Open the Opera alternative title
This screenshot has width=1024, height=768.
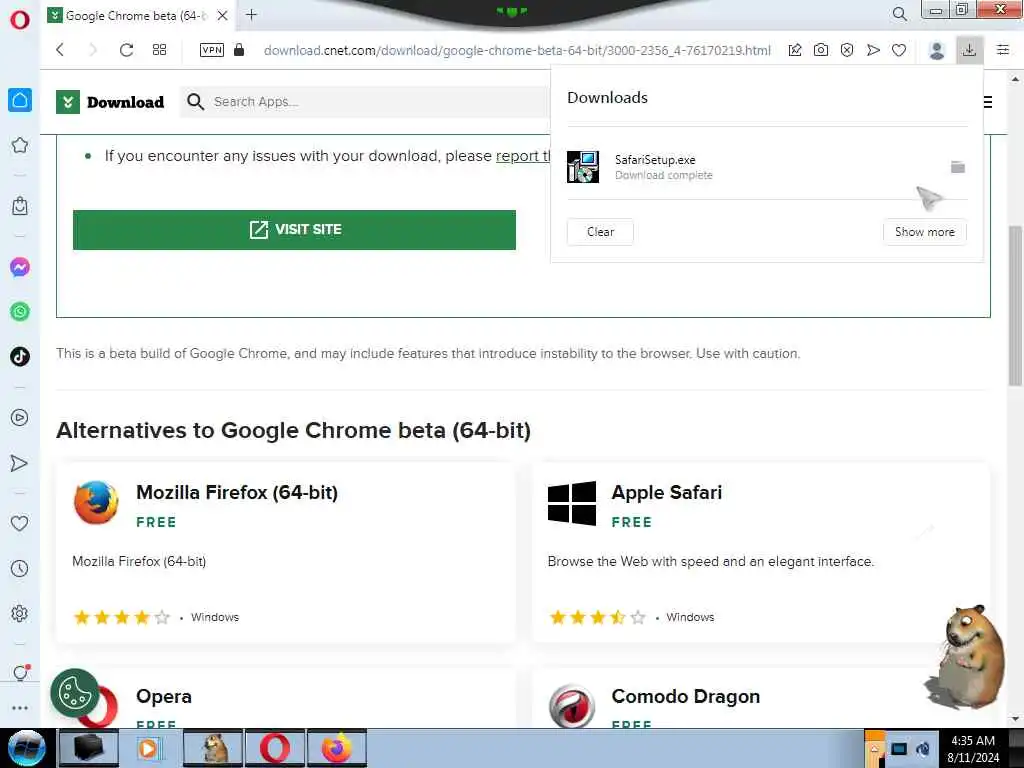click(x=164, y=696)
